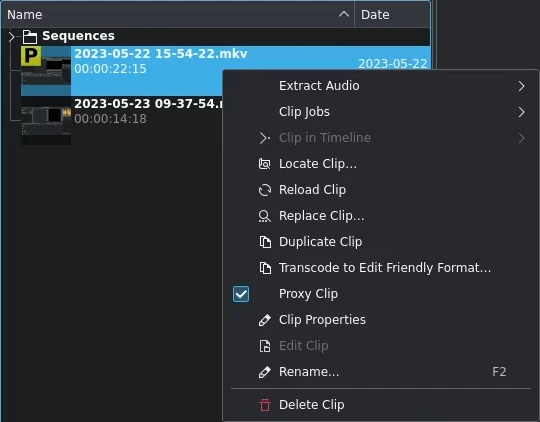This screenshot has width=540, height=422.
Task: Click the Locate Clip search icon
Action: (x=264, y=164)
